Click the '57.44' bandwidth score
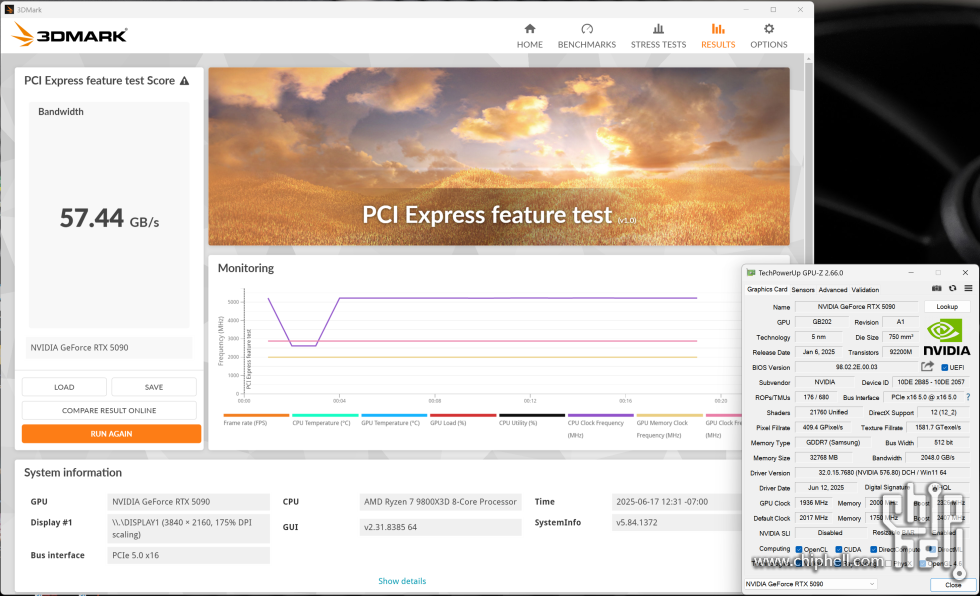 (92, 219)
